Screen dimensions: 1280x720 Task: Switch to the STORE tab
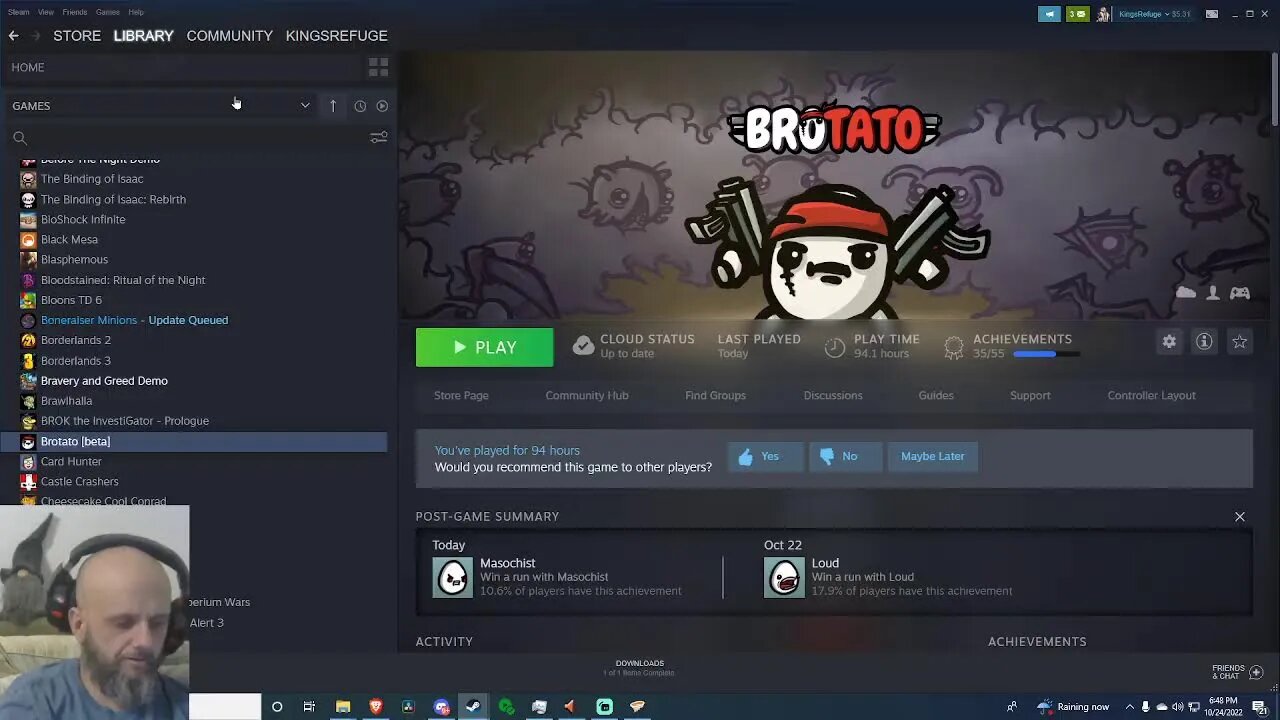pos(77,36)
